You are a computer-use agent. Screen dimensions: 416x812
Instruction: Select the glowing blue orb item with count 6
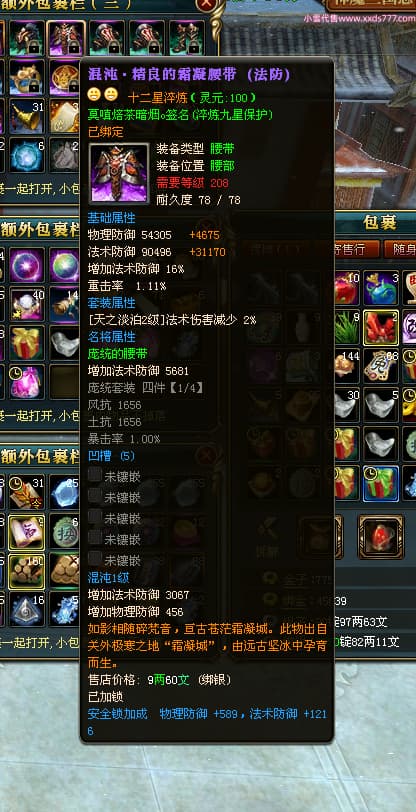[x=26, y=154]
